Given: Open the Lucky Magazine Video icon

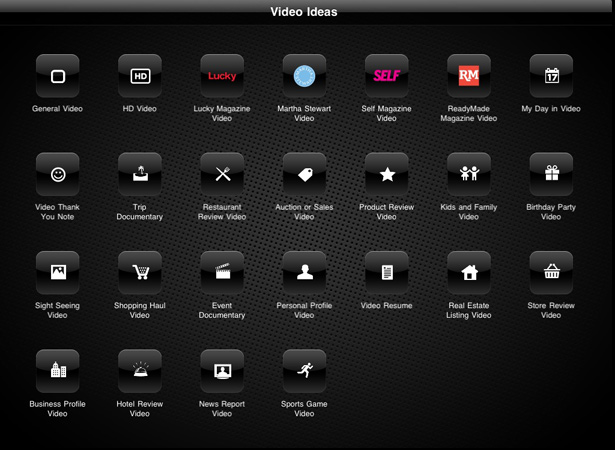Looking at the screenshot, I should point(222,76).
